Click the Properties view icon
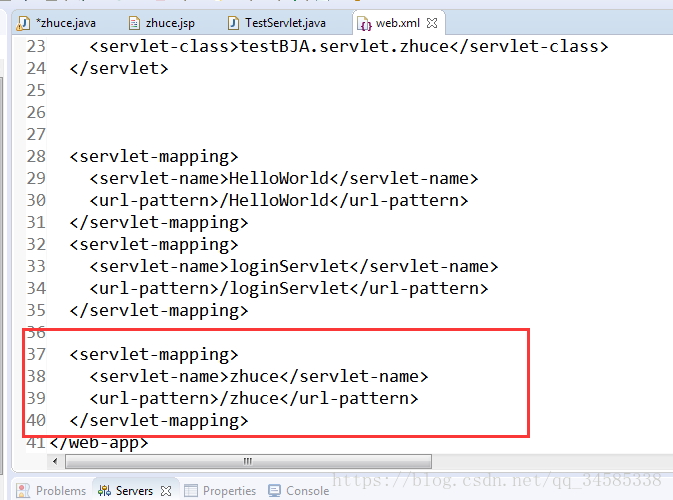 tap(191, 491)
